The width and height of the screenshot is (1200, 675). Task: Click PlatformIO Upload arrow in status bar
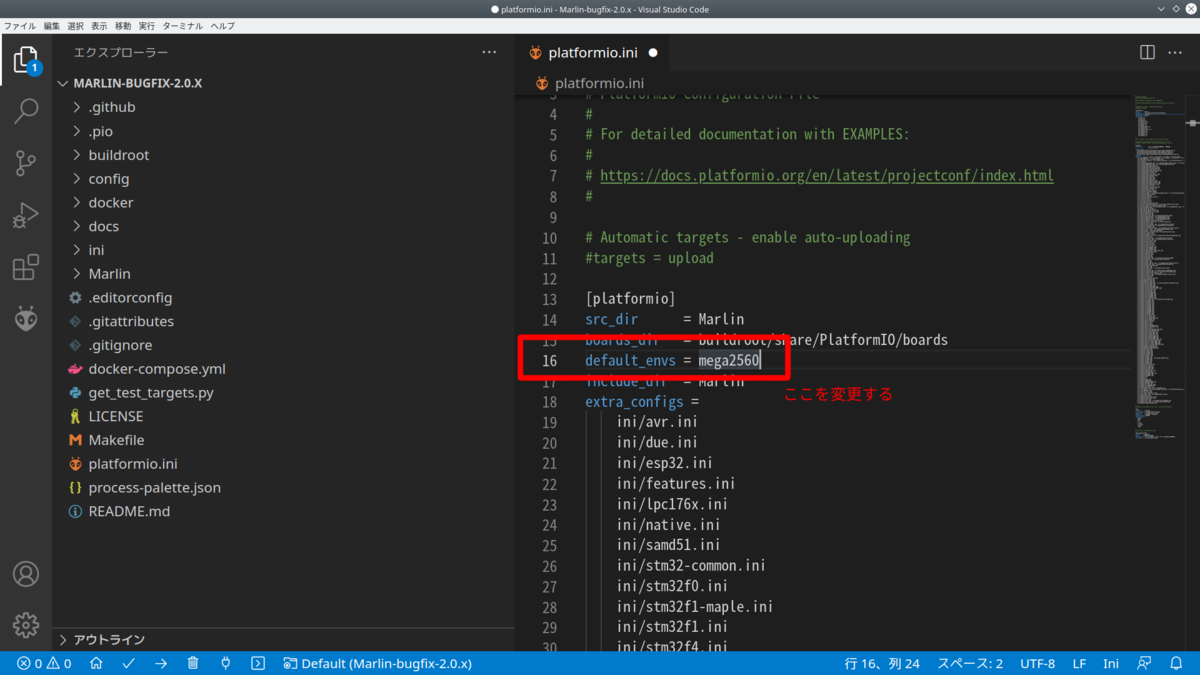(161, 663)
